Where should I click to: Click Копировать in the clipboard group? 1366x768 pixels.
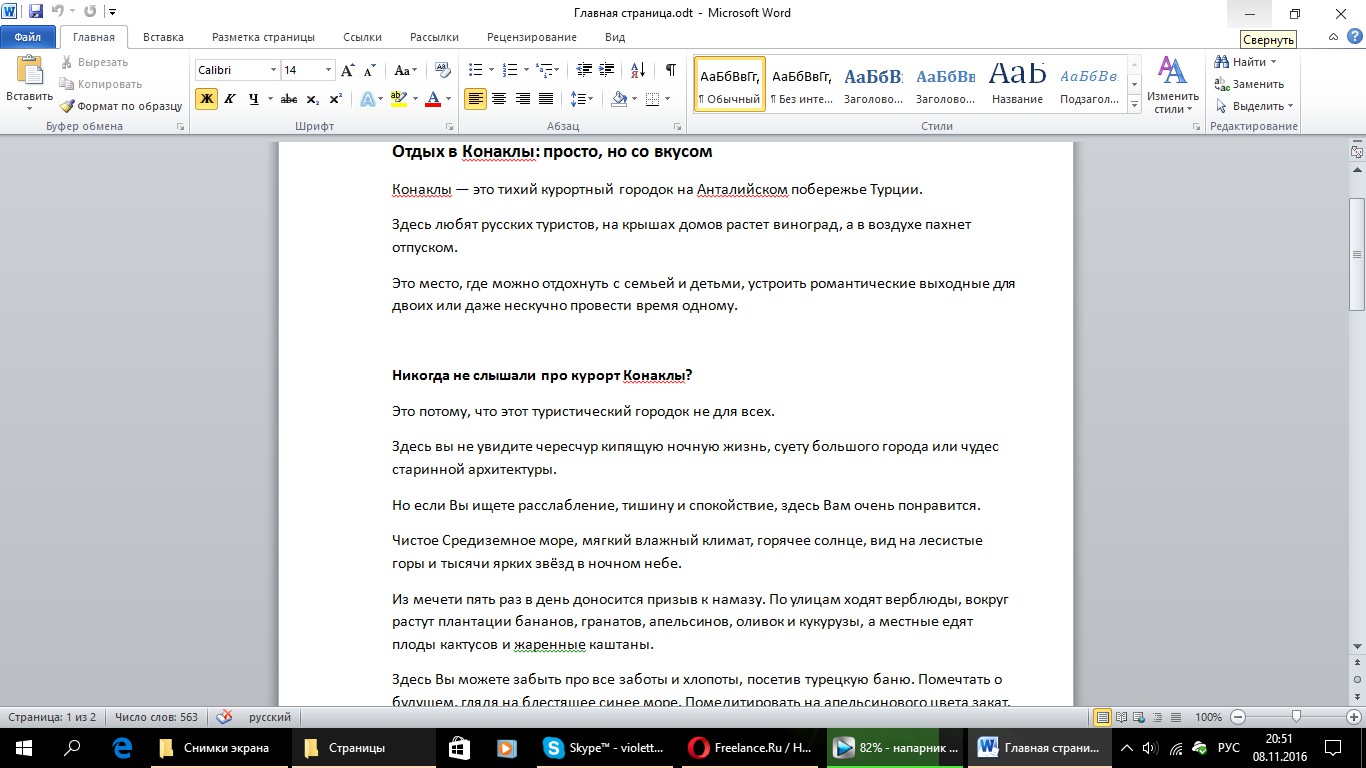click(x=100, y=84)
